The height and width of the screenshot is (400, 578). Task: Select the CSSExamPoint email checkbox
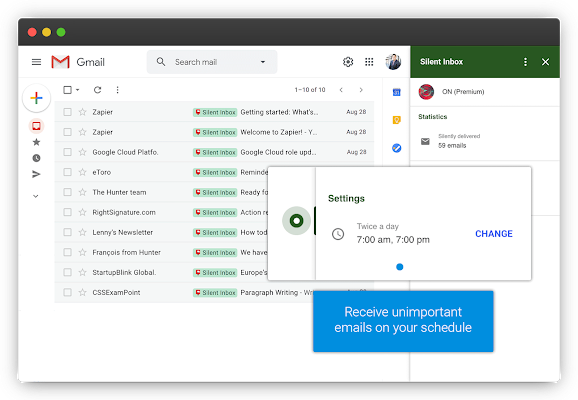coord(67,292)
